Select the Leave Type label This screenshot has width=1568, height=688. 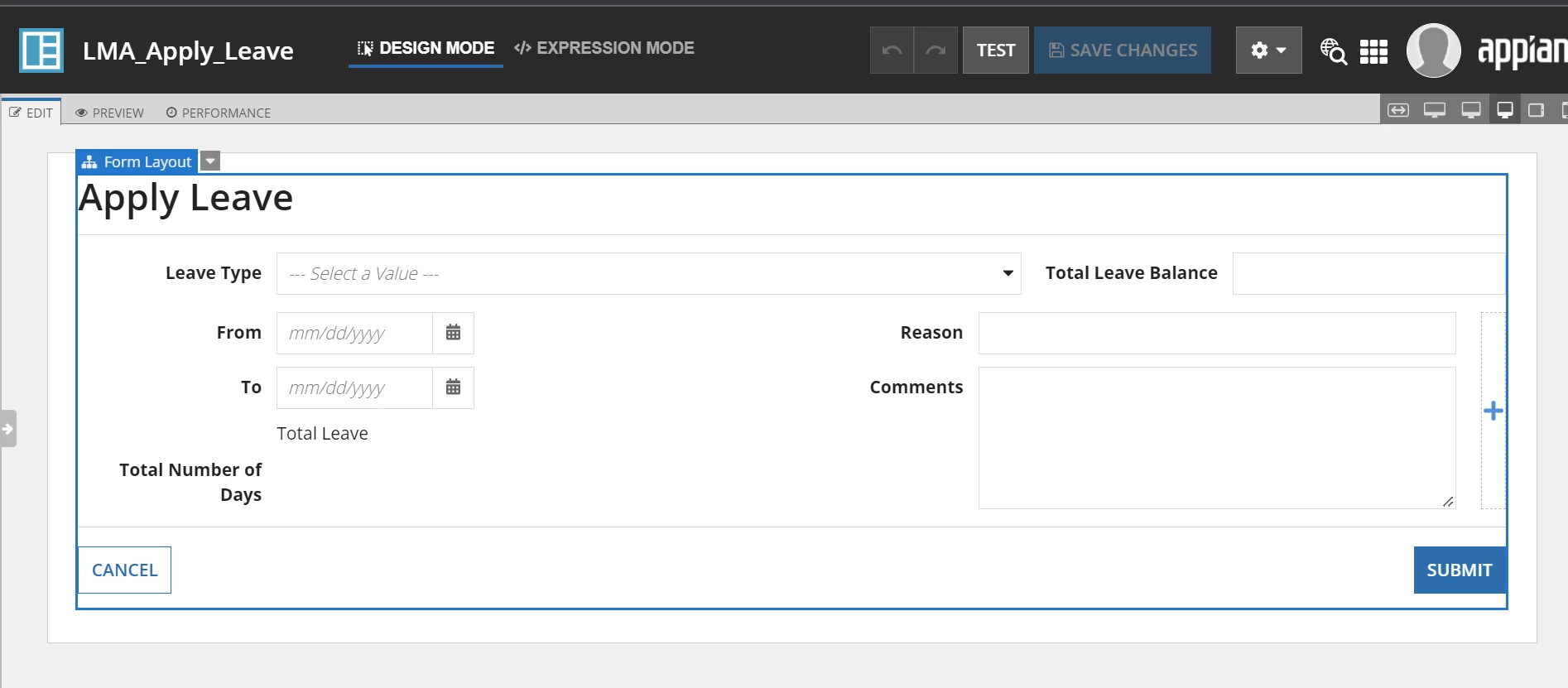point(214,273)
